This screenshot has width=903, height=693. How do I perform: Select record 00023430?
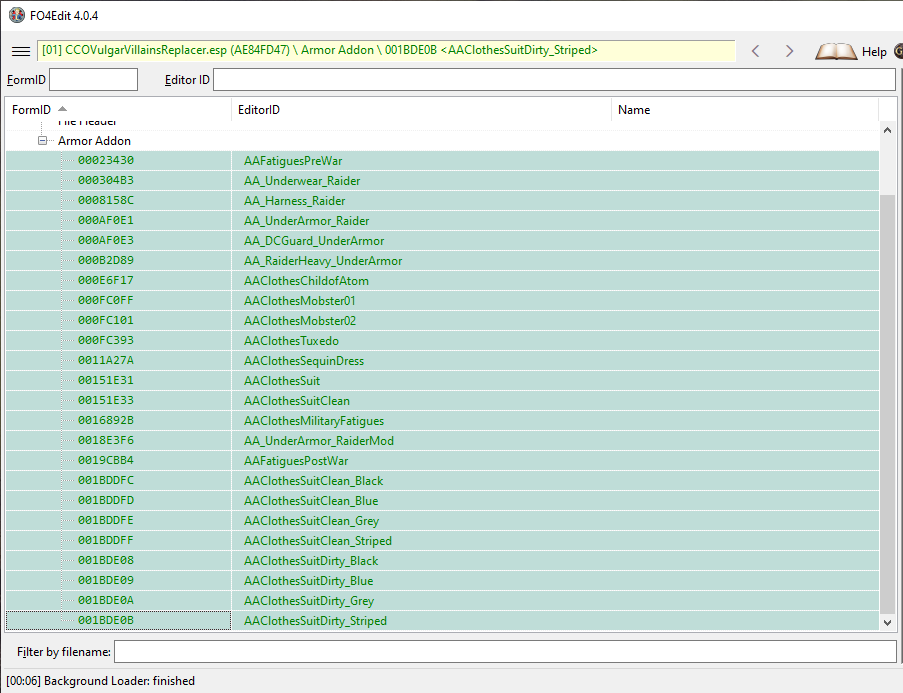tap(105, 160)
